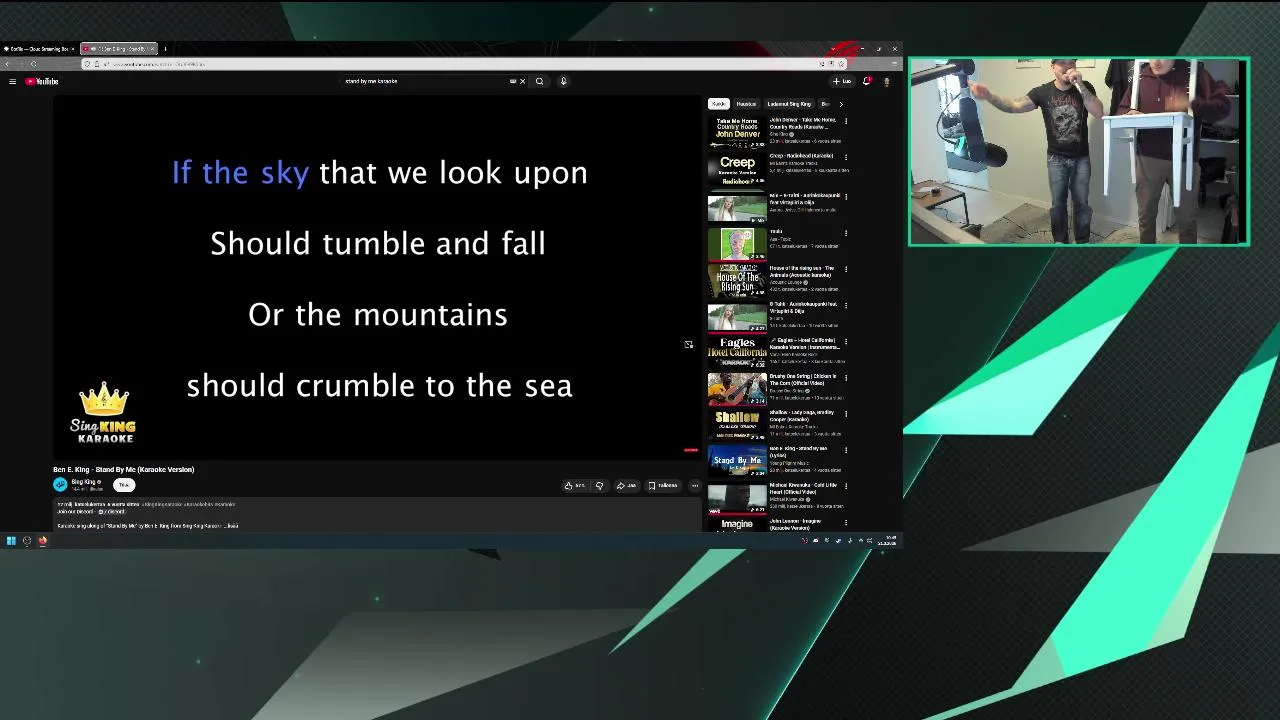
Task: Switch to the Ben E. King browser tab
Action: tap(118, 48)
